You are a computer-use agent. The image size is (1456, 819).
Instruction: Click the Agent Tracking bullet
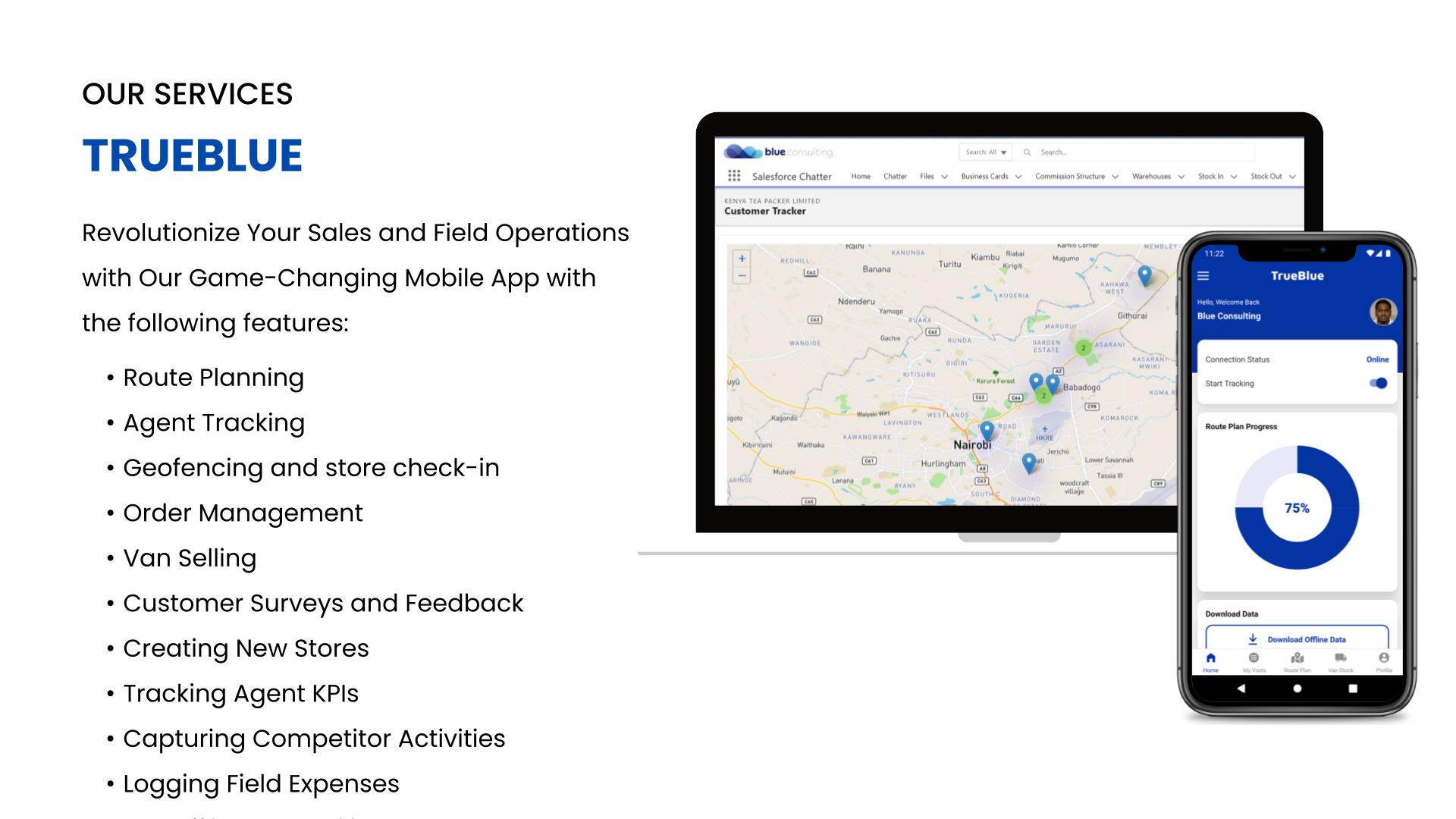(214, 422)
